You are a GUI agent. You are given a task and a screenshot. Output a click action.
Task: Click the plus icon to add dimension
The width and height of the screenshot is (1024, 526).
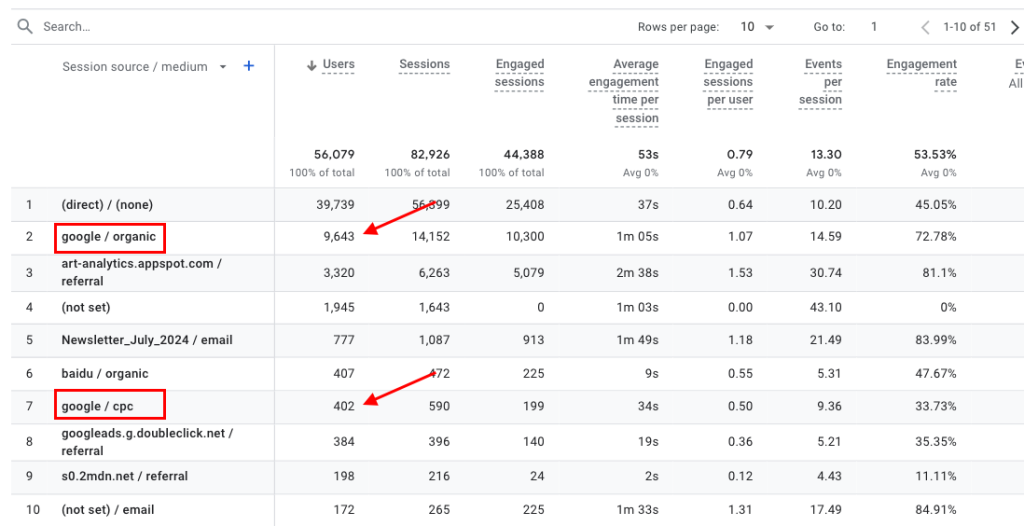249,66
